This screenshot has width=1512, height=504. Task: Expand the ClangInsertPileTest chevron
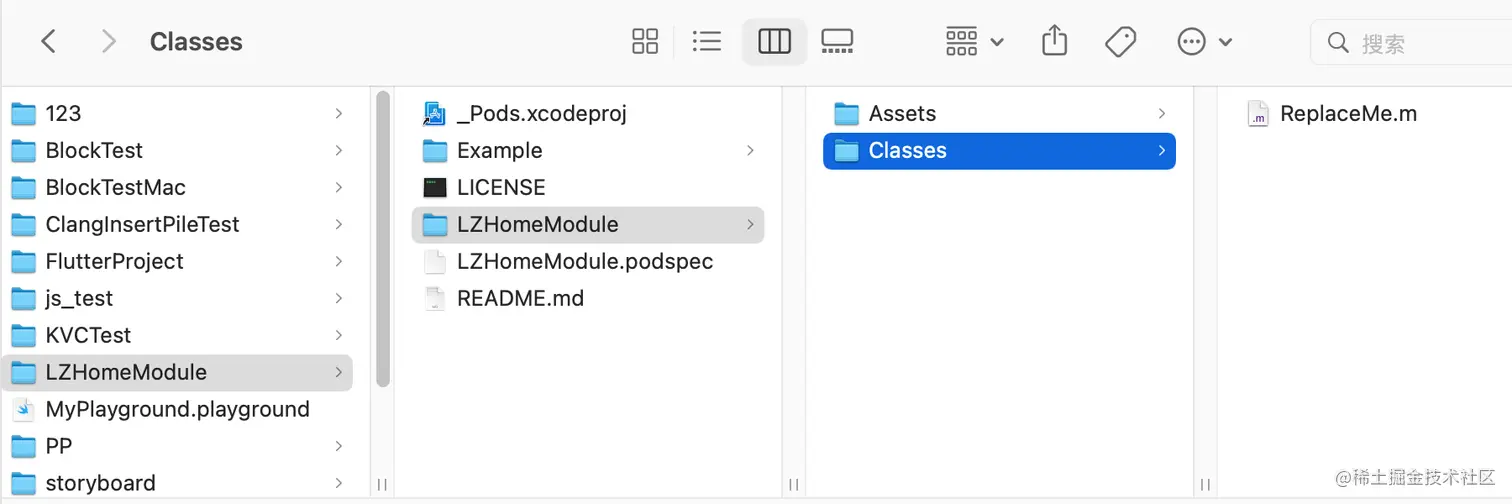(x=338, y=225)
